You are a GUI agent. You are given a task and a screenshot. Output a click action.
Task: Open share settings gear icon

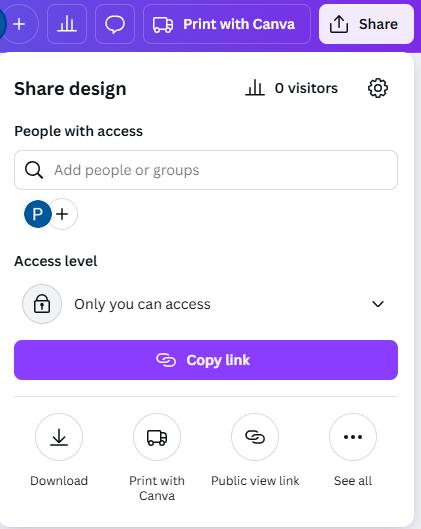[x=377, y=88]
